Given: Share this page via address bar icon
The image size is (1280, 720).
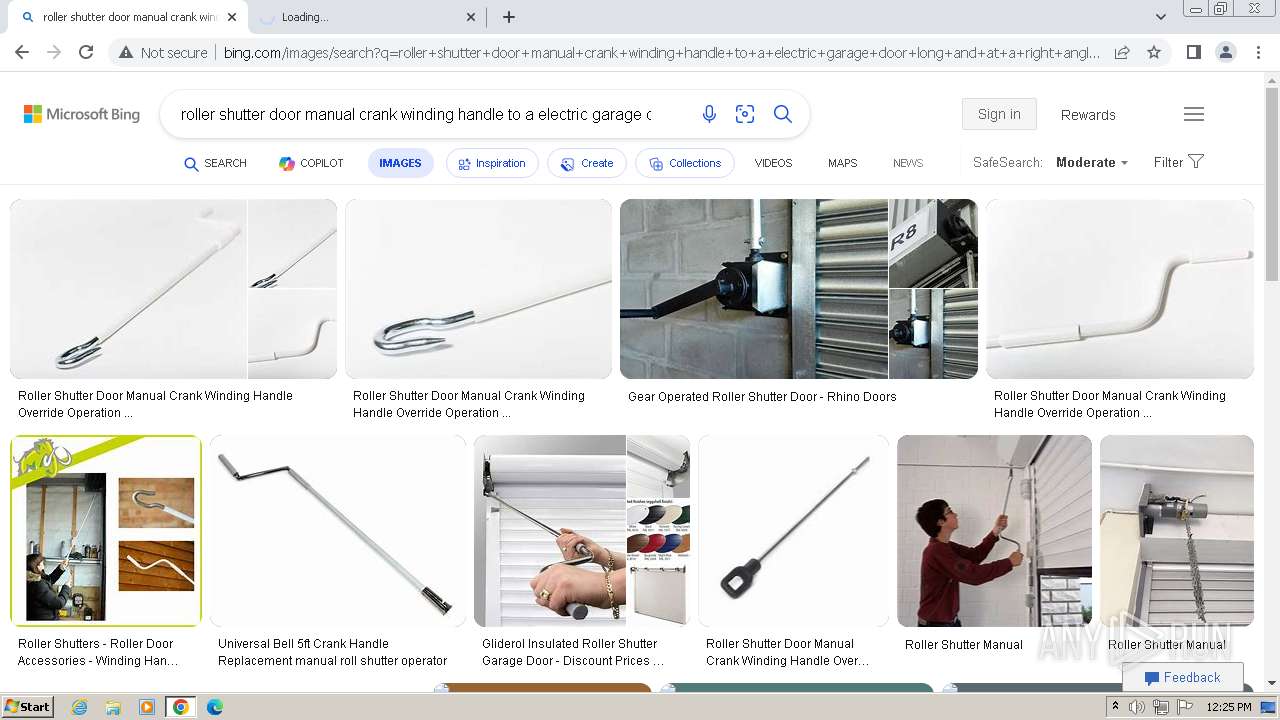Looking at the screenshot, I should point(1122,52).
